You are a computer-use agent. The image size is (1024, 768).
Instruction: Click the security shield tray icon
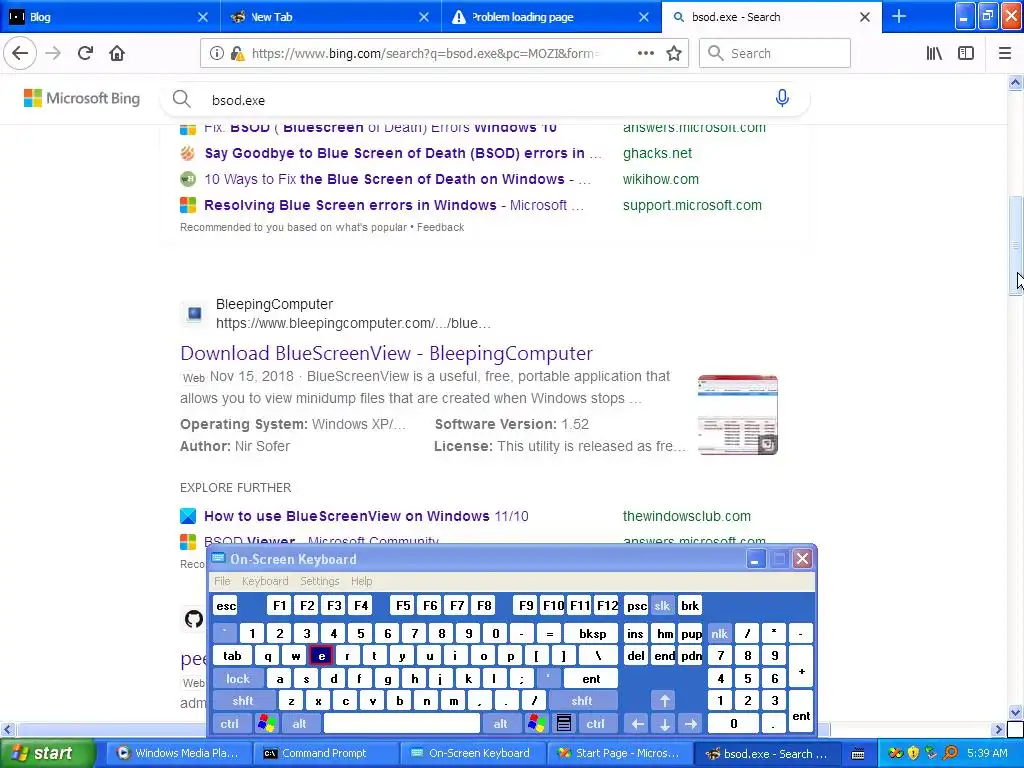[x=914, y=753]
